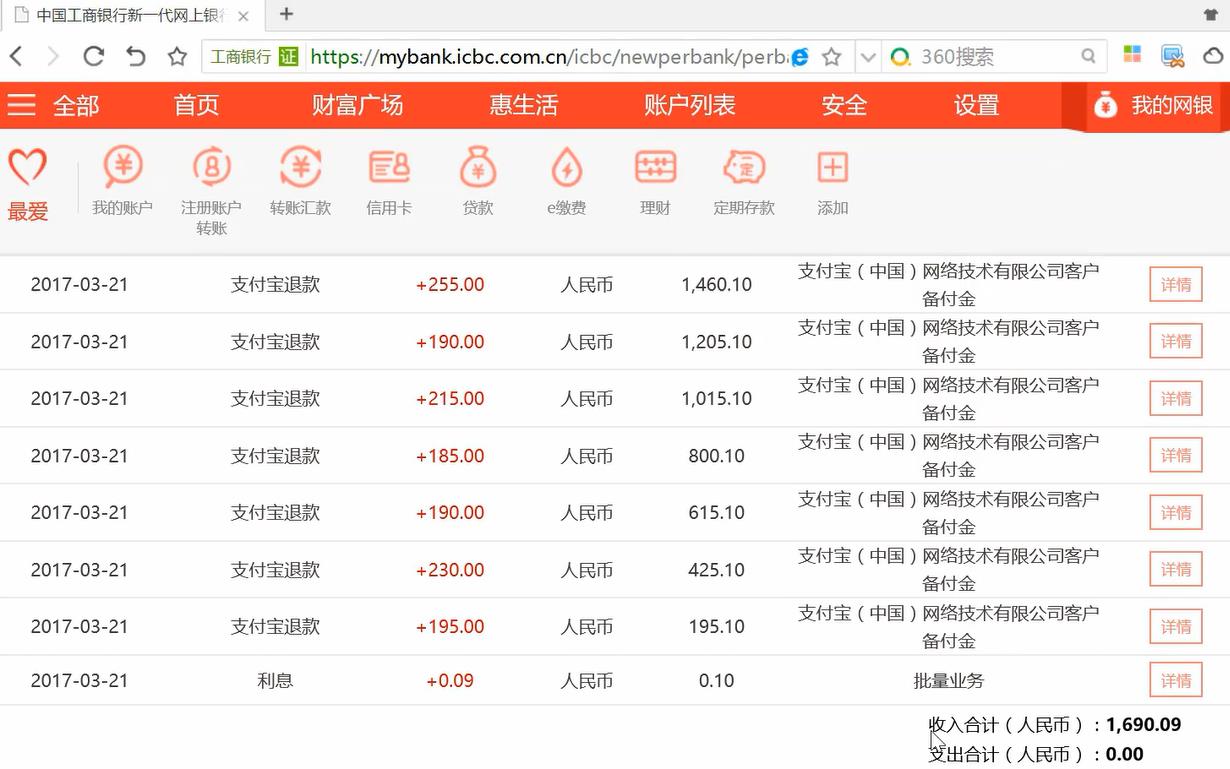The width and height of the screenshot is (1230, 769).
Task: Open new tab with plus button
Action: [x=286, y=14]
